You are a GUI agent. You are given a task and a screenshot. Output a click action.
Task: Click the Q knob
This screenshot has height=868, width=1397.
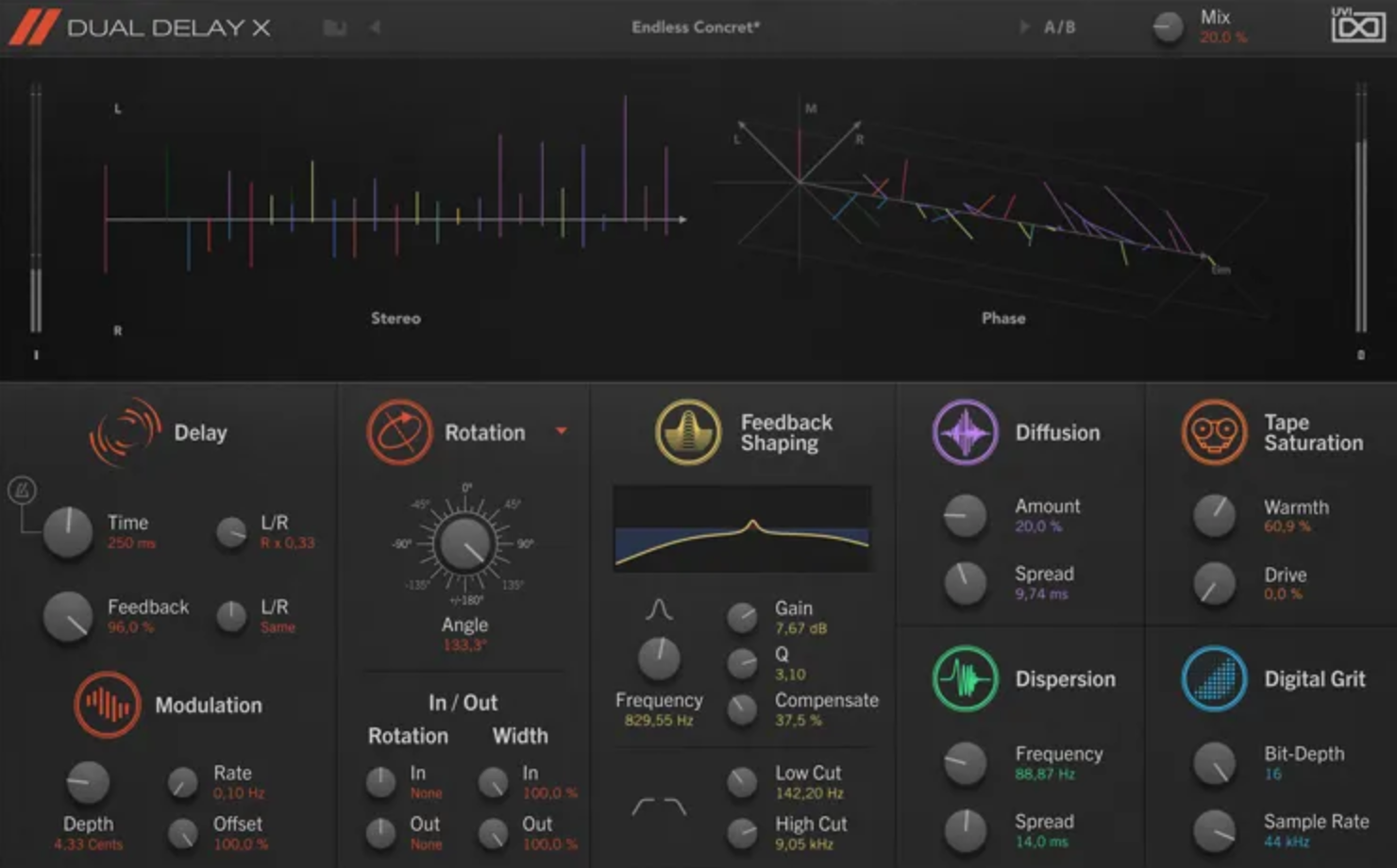click(x=742, y=663)
